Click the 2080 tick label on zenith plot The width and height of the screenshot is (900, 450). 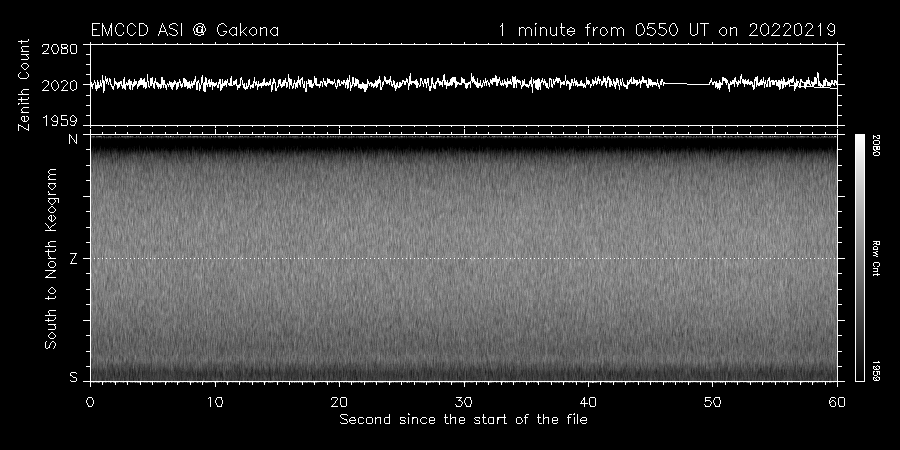coord(60,49)
